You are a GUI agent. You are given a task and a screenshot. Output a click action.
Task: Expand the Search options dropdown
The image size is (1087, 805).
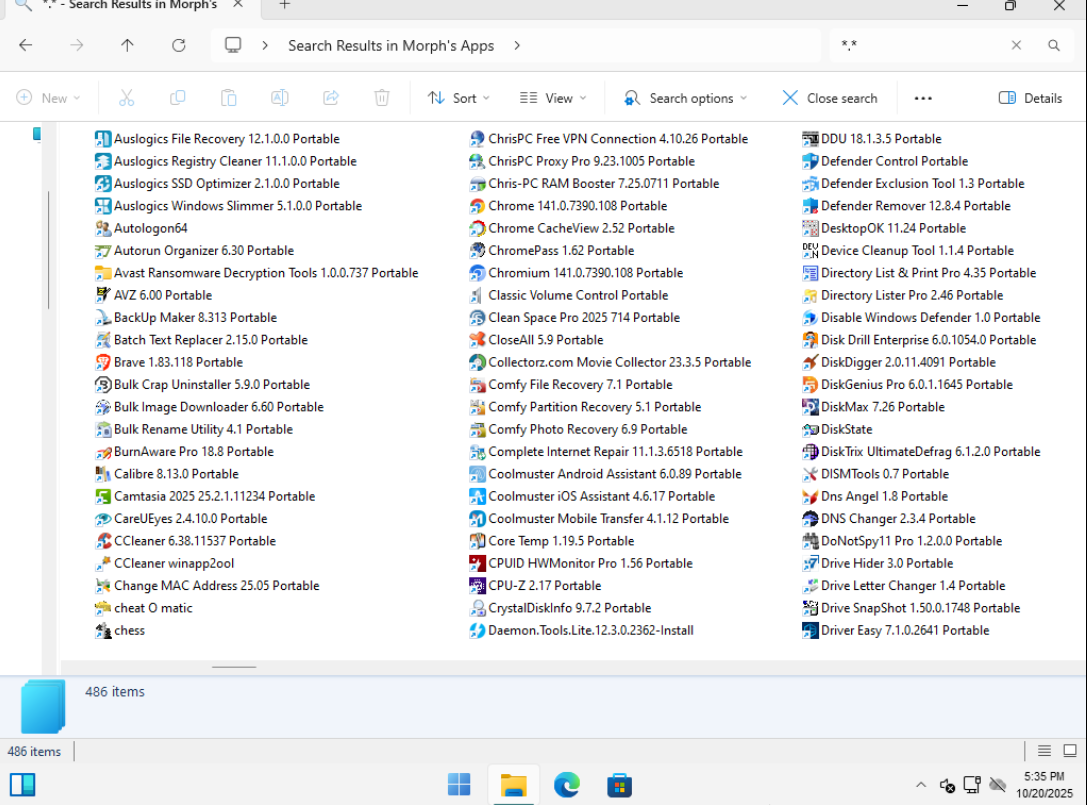pyautogui.click(x=685, y=98)
